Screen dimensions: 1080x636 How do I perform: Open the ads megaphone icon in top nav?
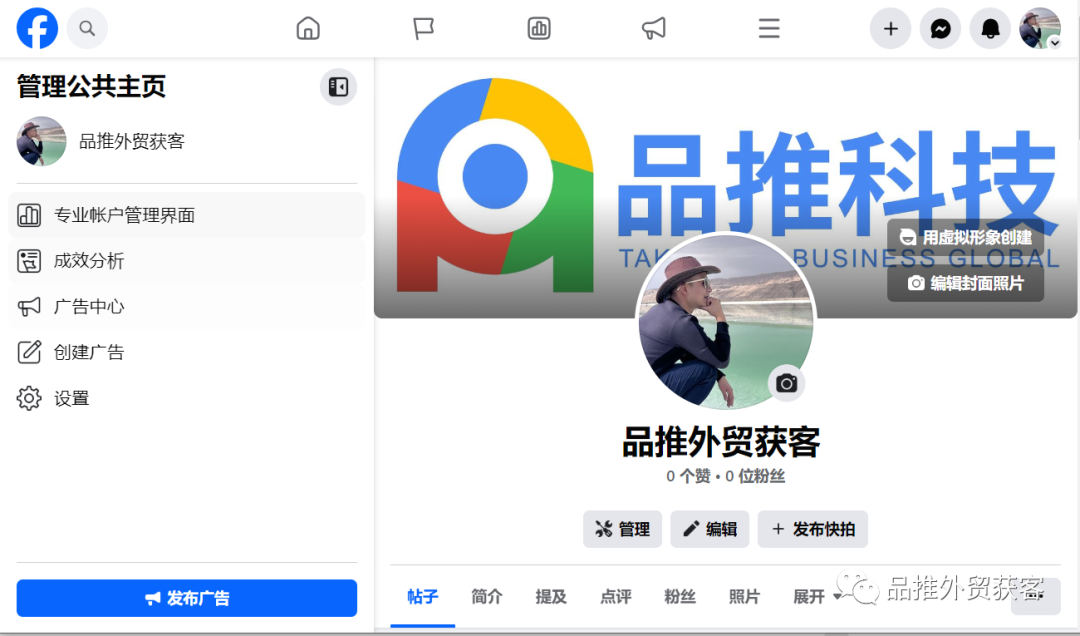coord(654,28)
